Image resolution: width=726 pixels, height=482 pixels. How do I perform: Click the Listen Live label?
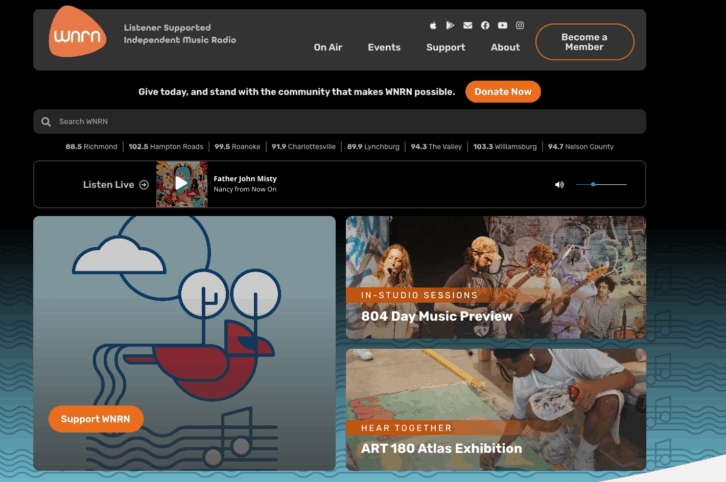[x=108, y=185]
